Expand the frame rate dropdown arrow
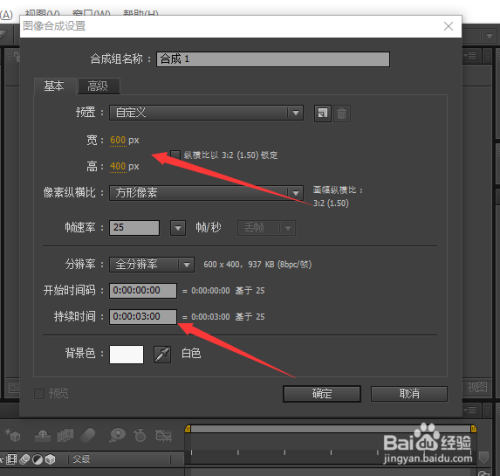 178,228
